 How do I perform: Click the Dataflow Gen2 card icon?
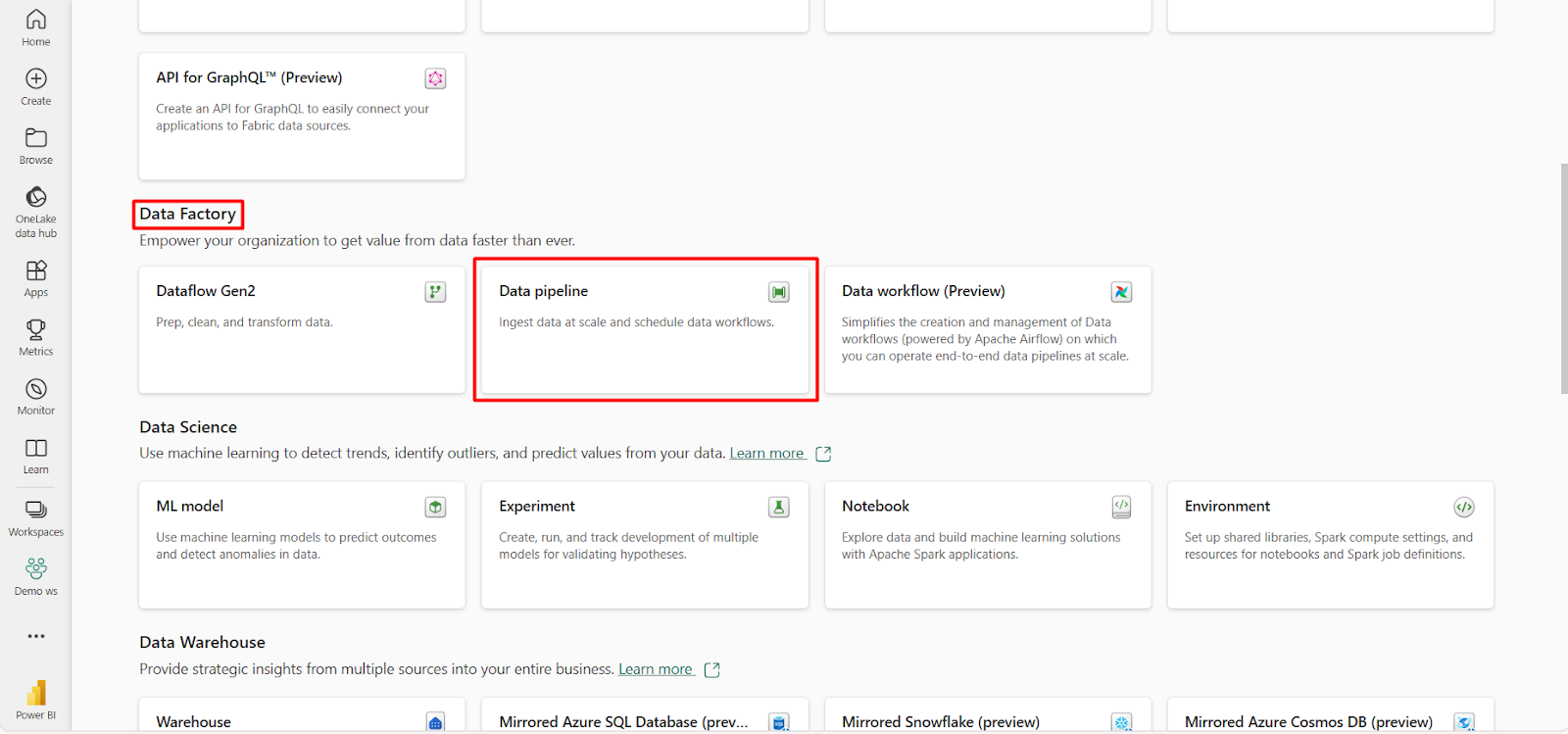point(435,292)
